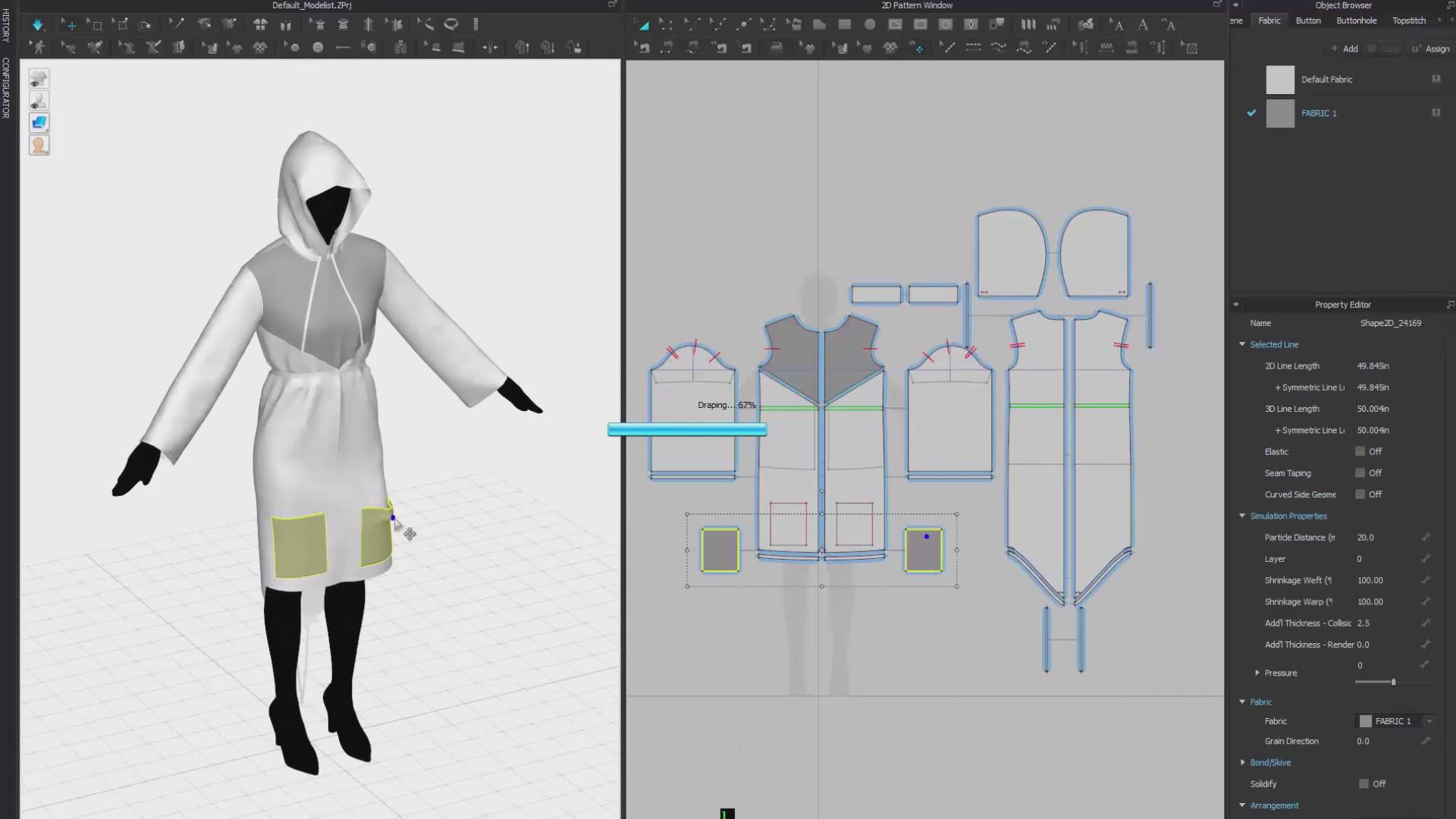The image size is (1456, 819).
Task: Select the Button tool in 3D toolbar
Action: pos(318,47)
